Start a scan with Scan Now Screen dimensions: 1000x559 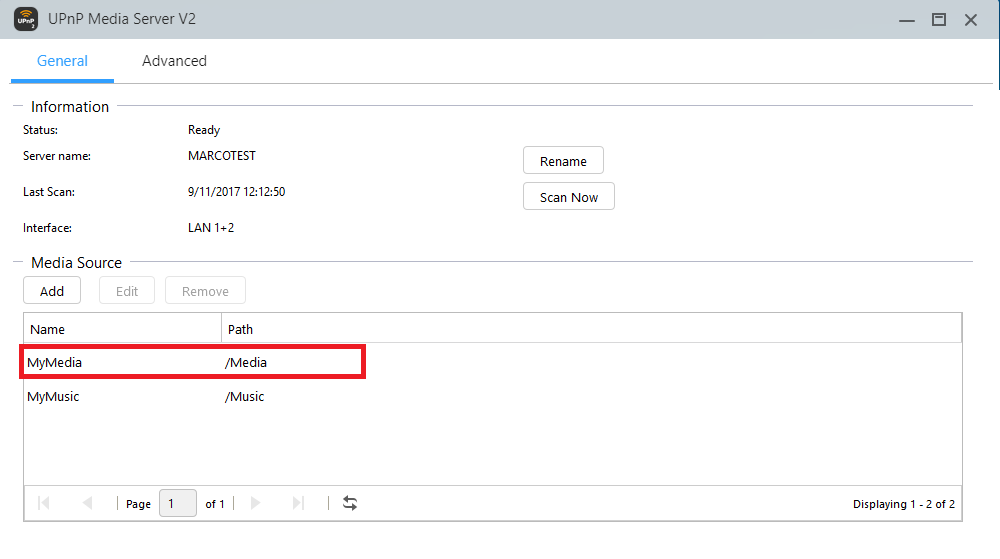coord(568,197)
